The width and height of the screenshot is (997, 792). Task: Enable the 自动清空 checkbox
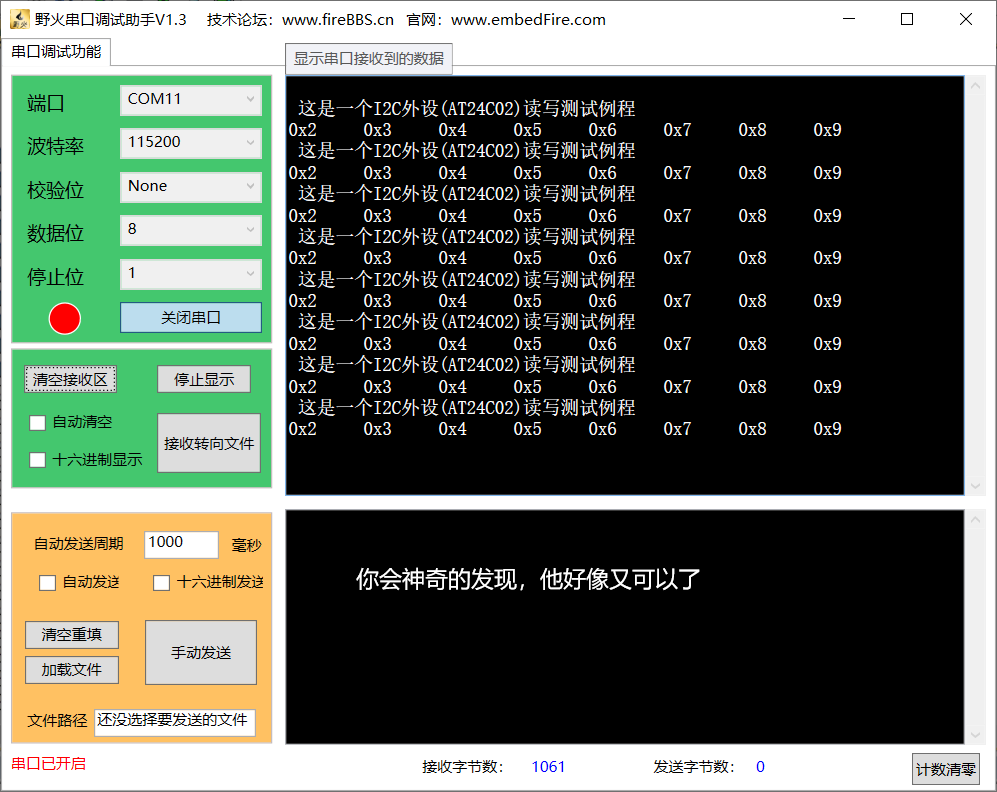(38, 423)
